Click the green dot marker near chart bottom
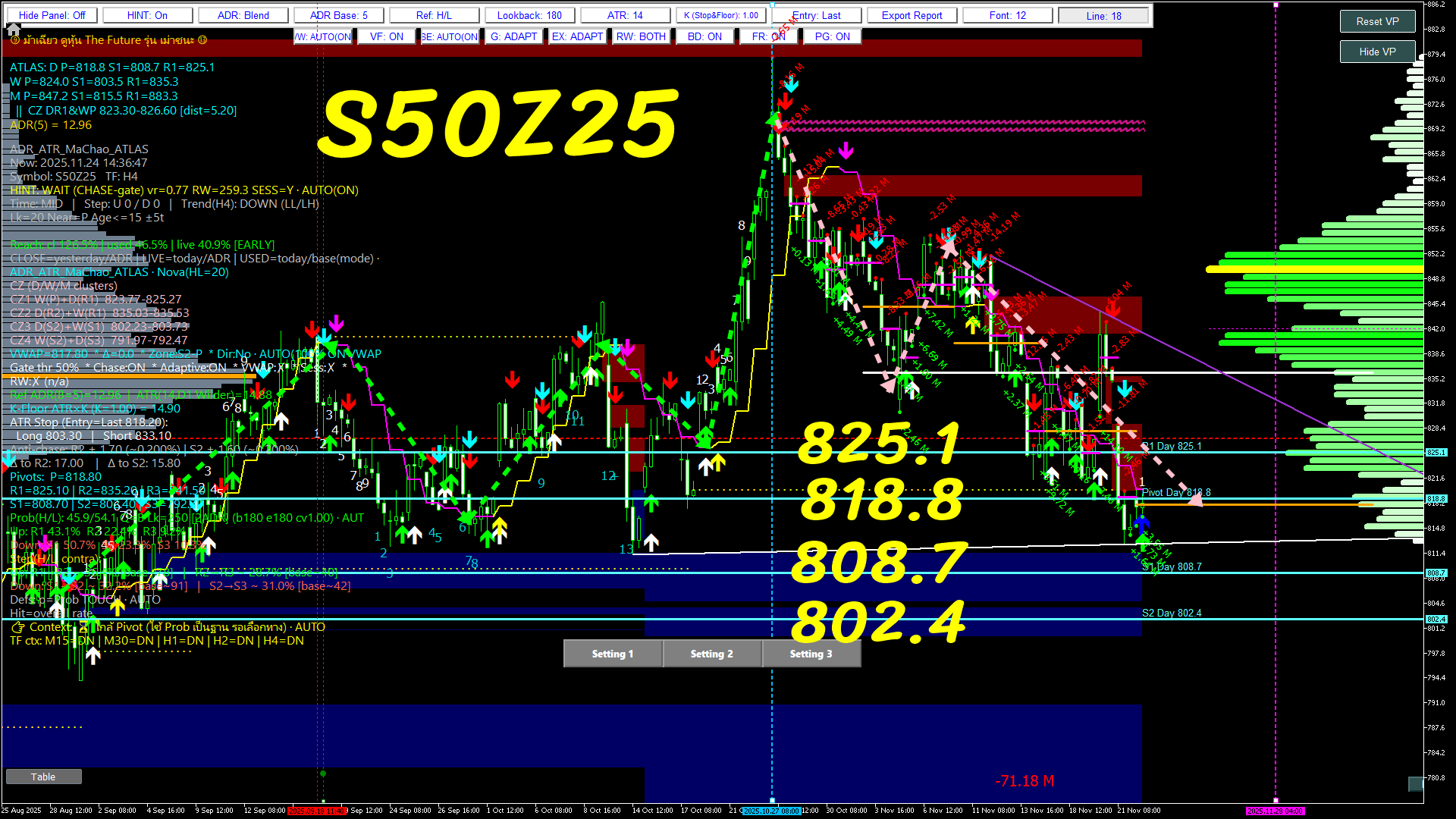 323,773
